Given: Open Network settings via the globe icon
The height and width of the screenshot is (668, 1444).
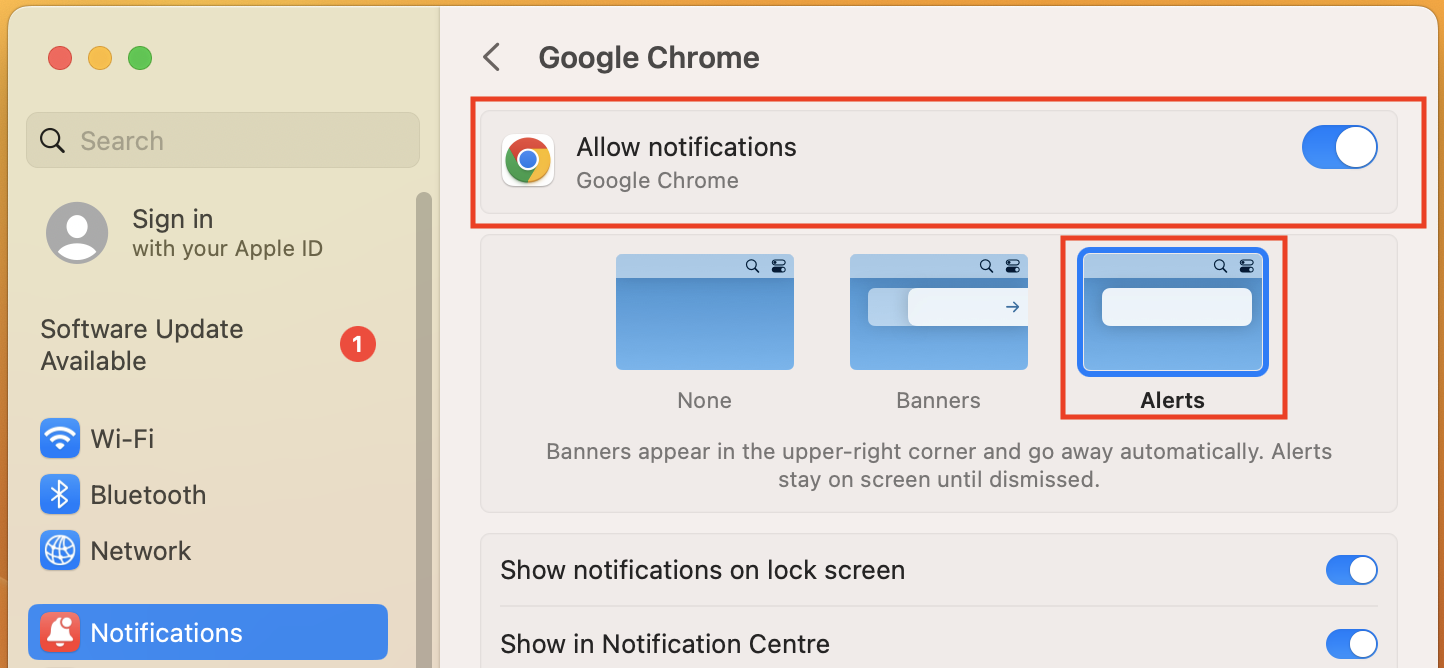Looking at the screenshot, I should coord(60,550).
